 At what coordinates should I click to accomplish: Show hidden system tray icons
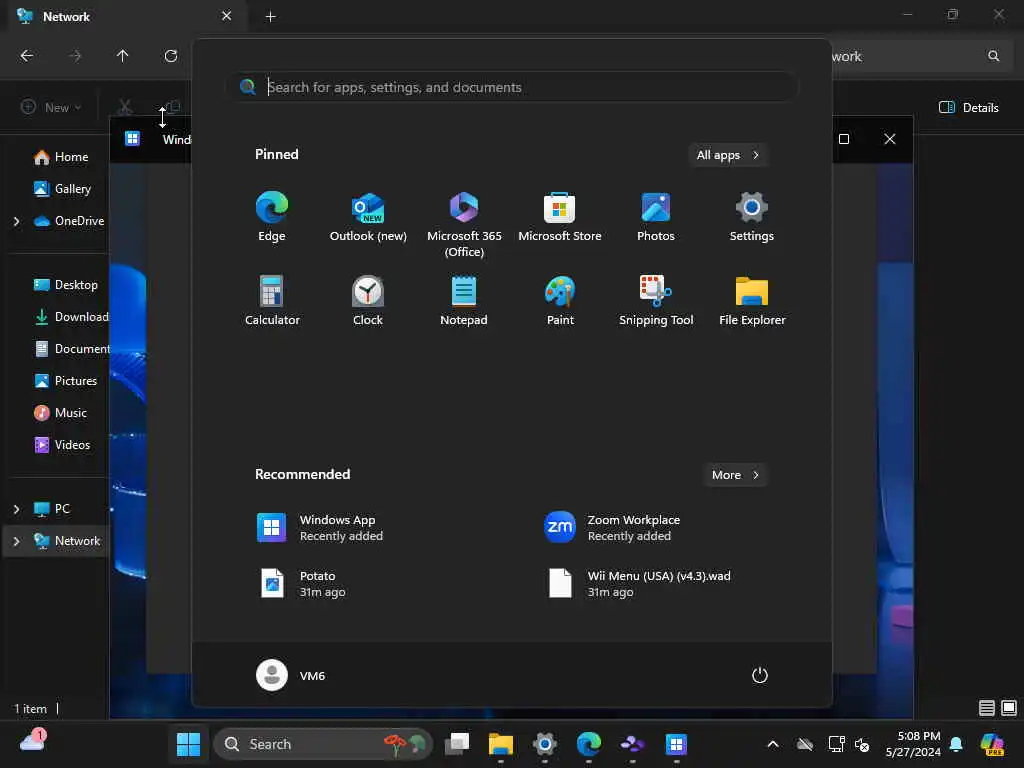773,744
